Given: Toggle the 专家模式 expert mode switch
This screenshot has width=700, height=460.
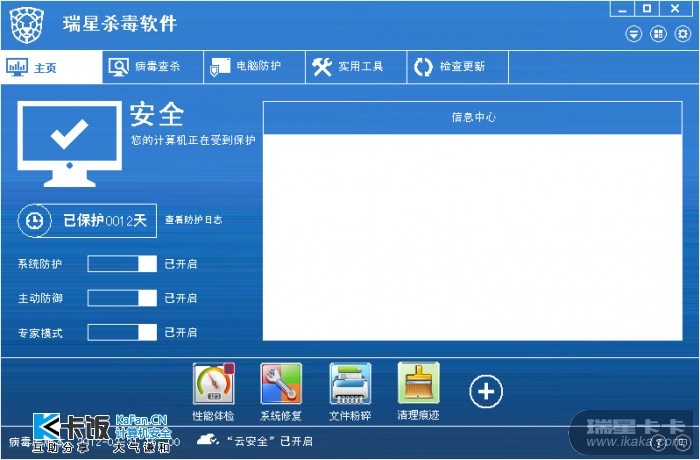Looking at the screenshot, I should (122, 332).
